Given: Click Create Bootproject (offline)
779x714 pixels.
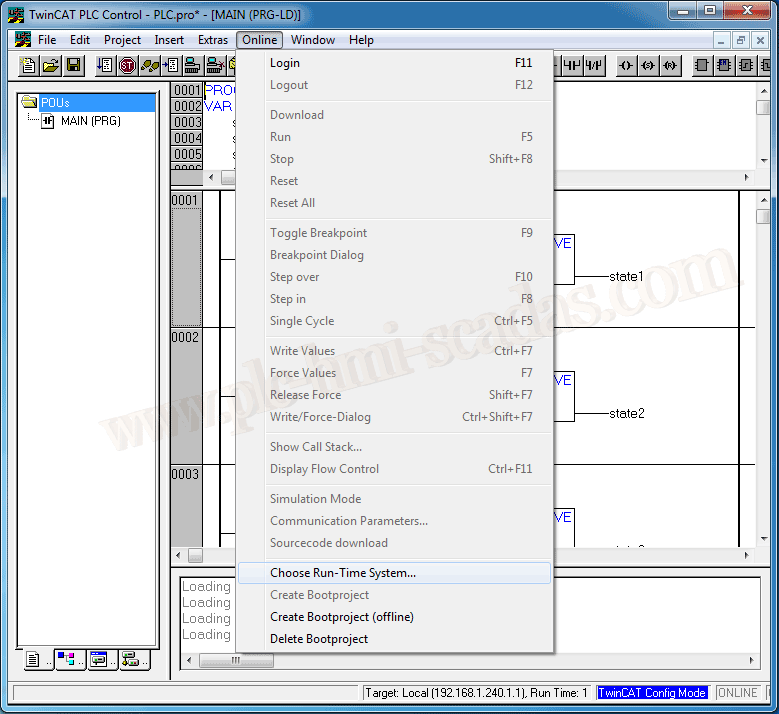Looking at the screenshot, I should pyautogui.click(x=341, y=617).
